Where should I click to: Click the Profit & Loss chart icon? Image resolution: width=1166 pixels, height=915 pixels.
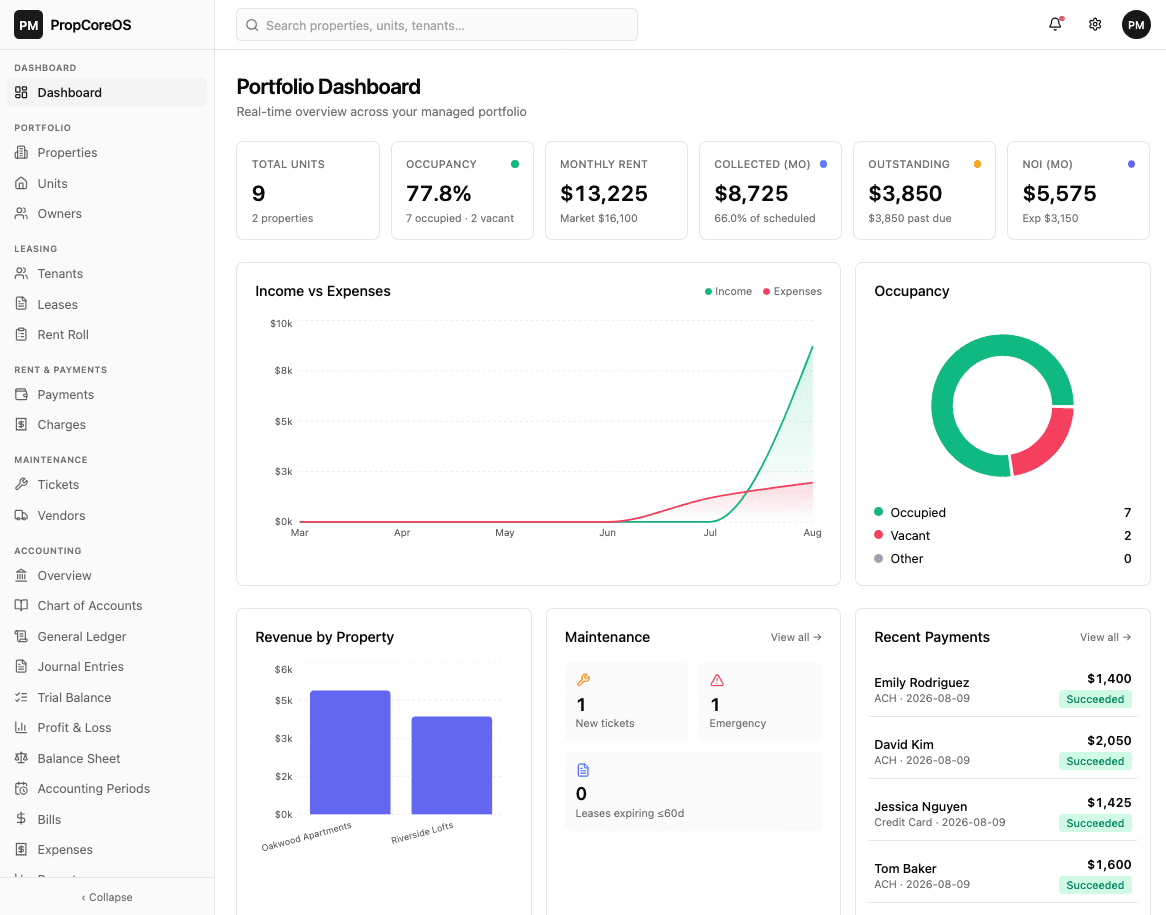22,728
